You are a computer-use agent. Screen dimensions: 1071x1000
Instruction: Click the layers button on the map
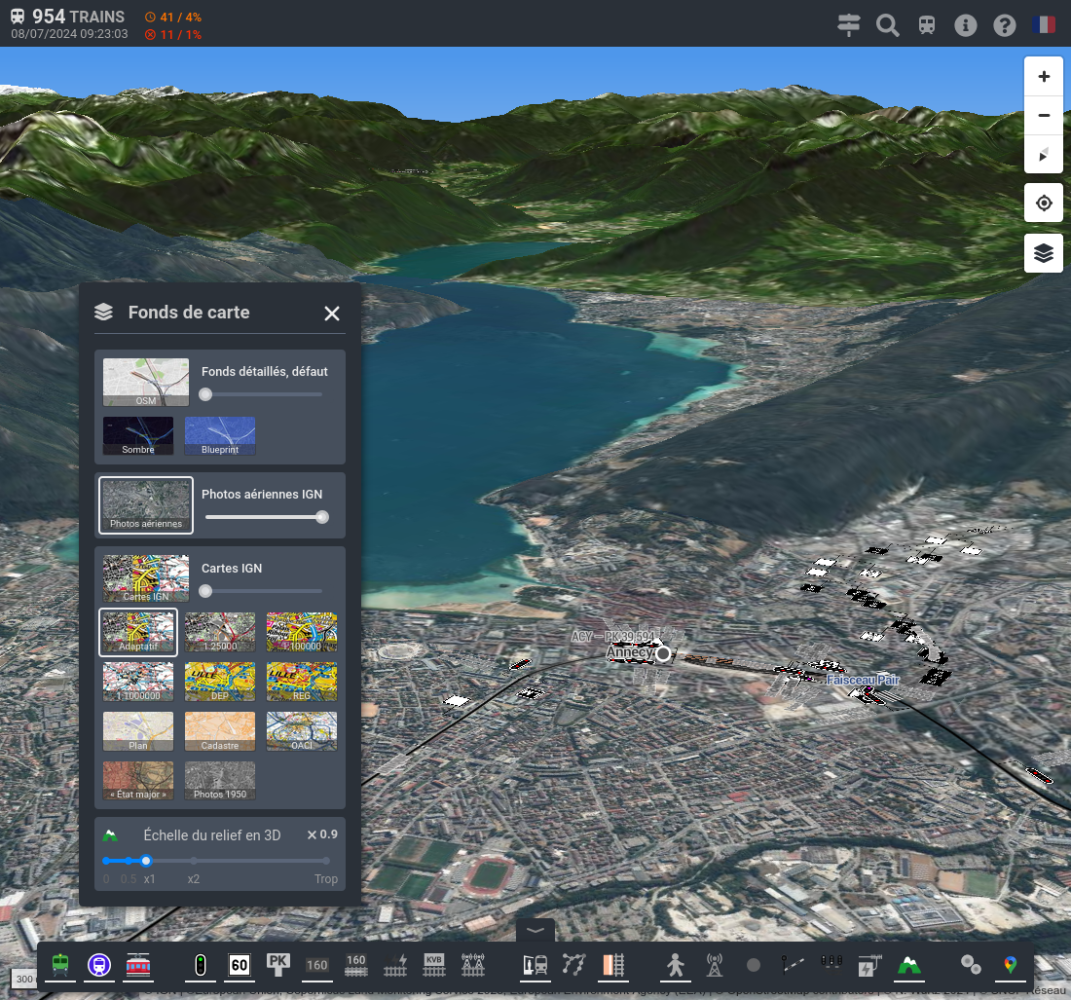[x=1043, y=253]
